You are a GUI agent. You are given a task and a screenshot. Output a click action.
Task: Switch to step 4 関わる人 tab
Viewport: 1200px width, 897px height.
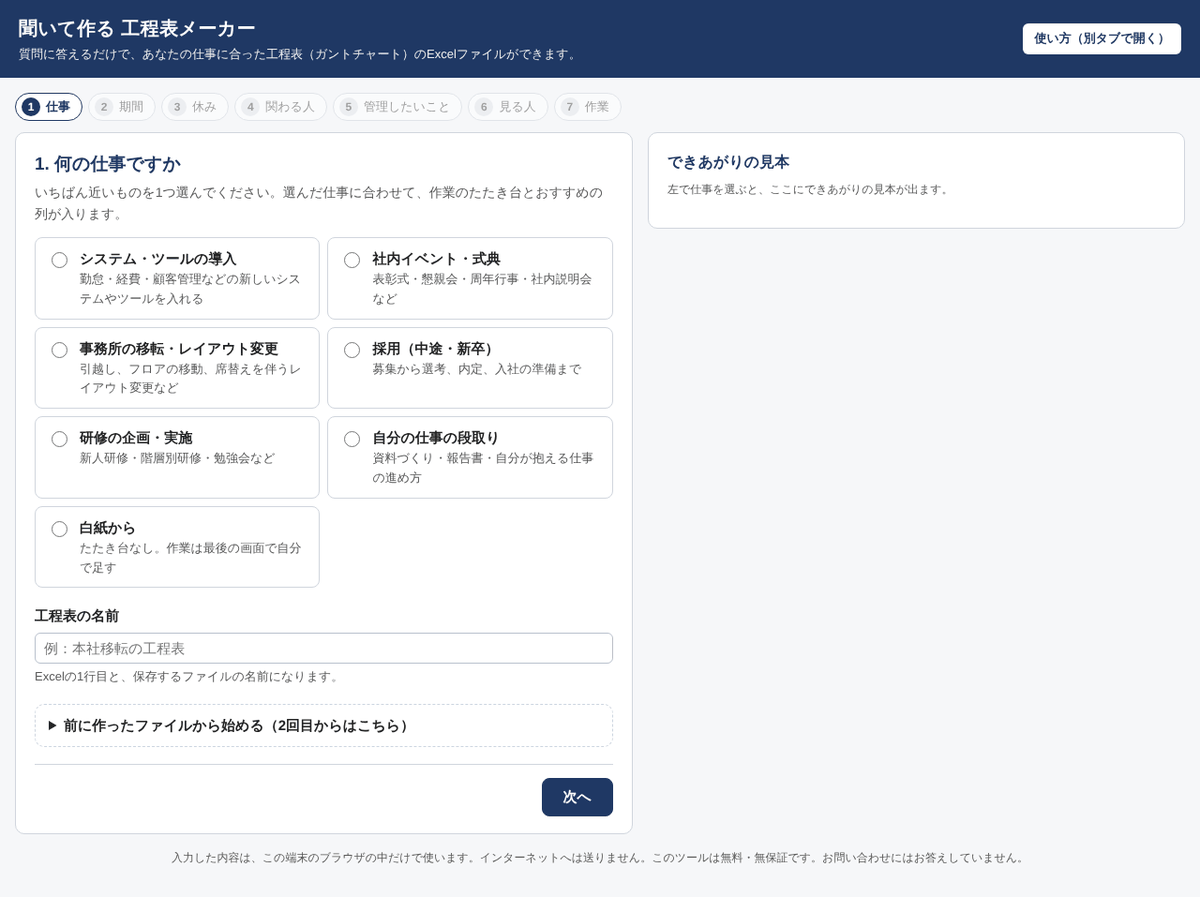(x=281, y=107)
